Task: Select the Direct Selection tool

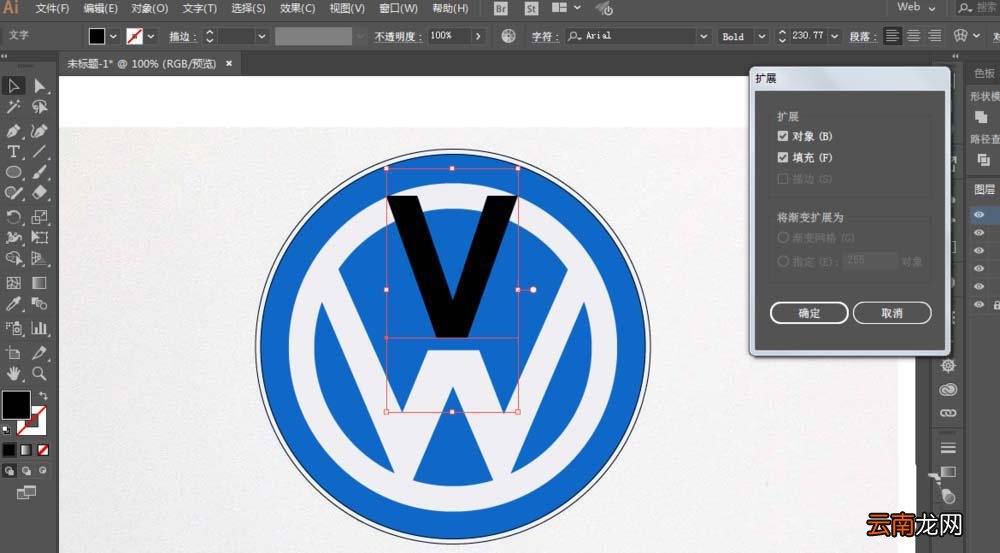Action: tap(40, 85)
